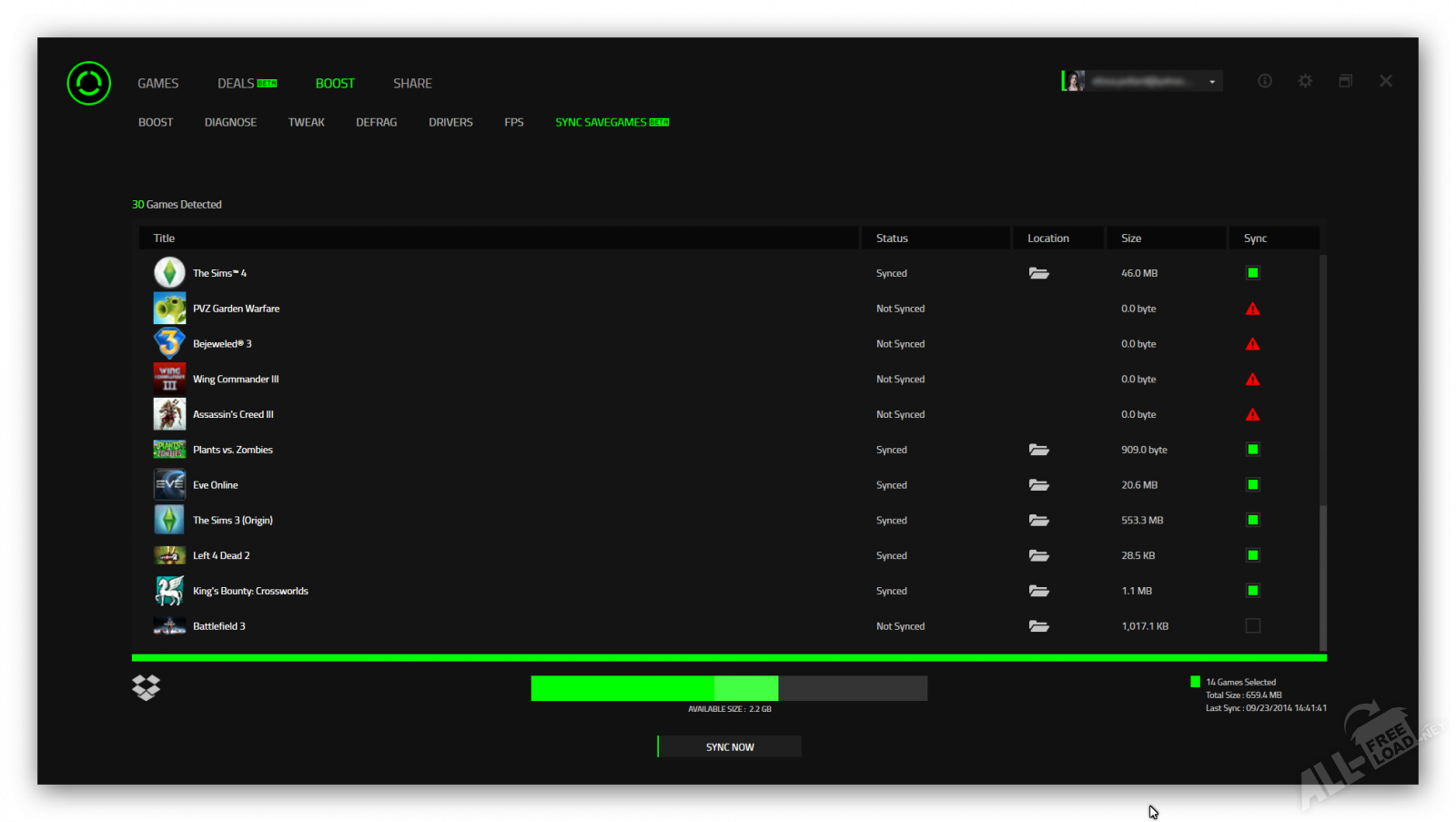The height and width of the screenshot is (822, 1456).
Task: Click the Razer Cortex logo icon
Action: click(x=89, y=83)
